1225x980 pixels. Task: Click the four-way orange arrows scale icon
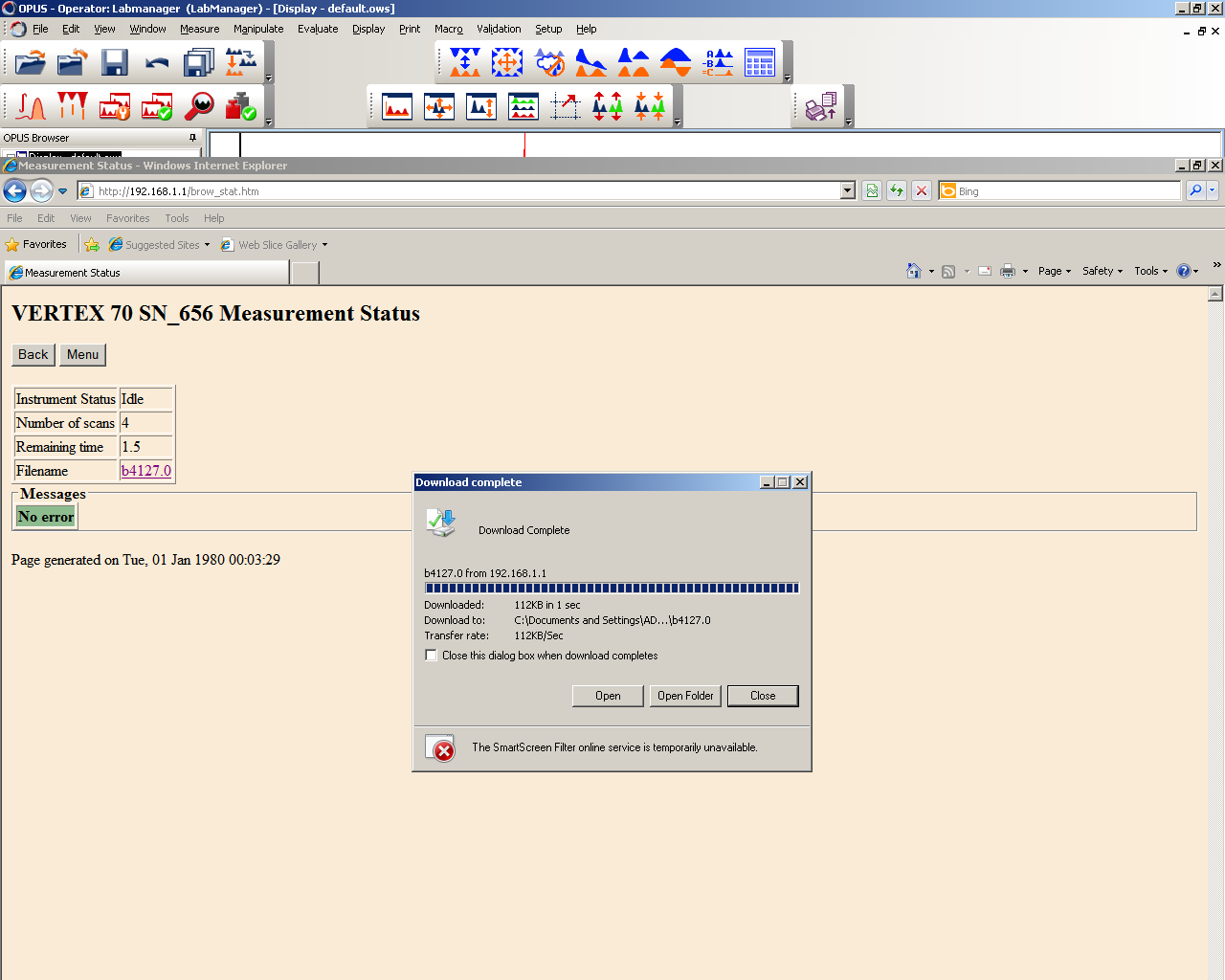(x=507, y=63)
